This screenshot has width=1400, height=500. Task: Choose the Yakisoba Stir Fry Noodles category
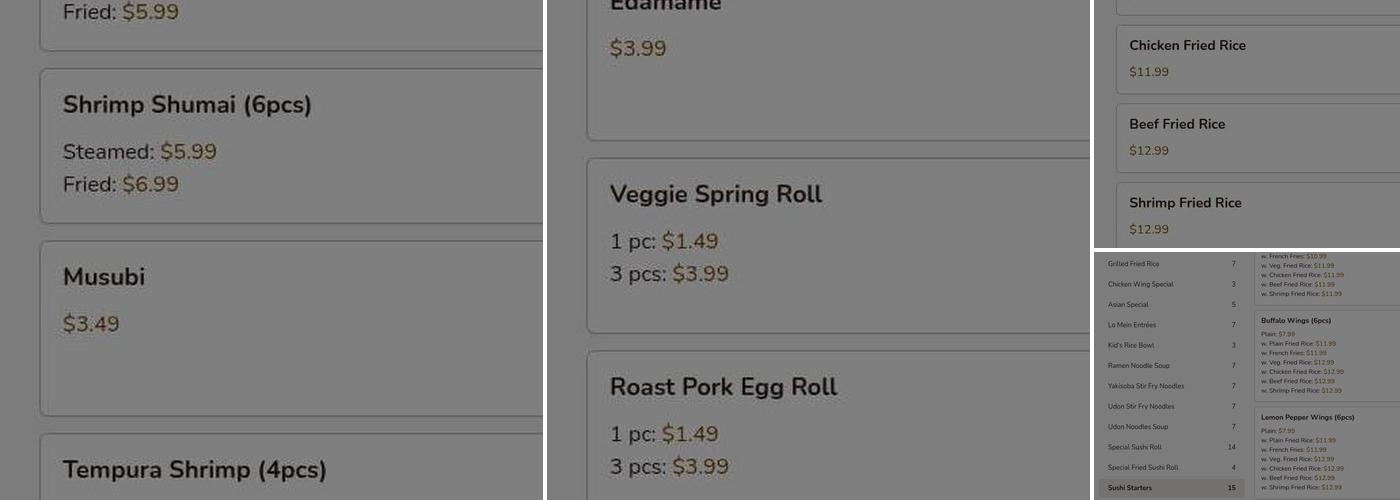tap(1170, 386)
